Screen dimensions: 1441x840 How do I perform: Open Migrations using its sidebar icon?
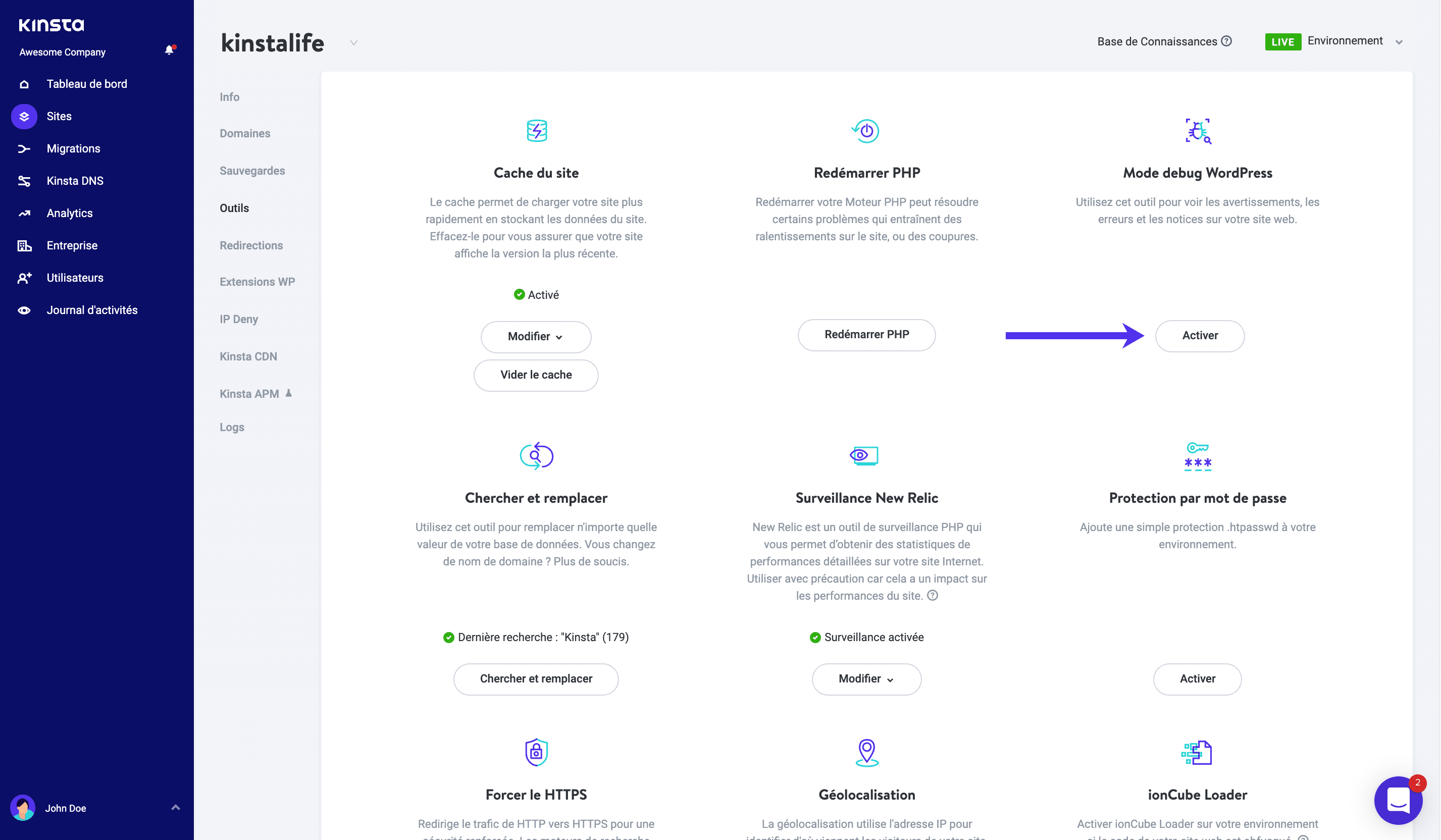pos(24,148)
